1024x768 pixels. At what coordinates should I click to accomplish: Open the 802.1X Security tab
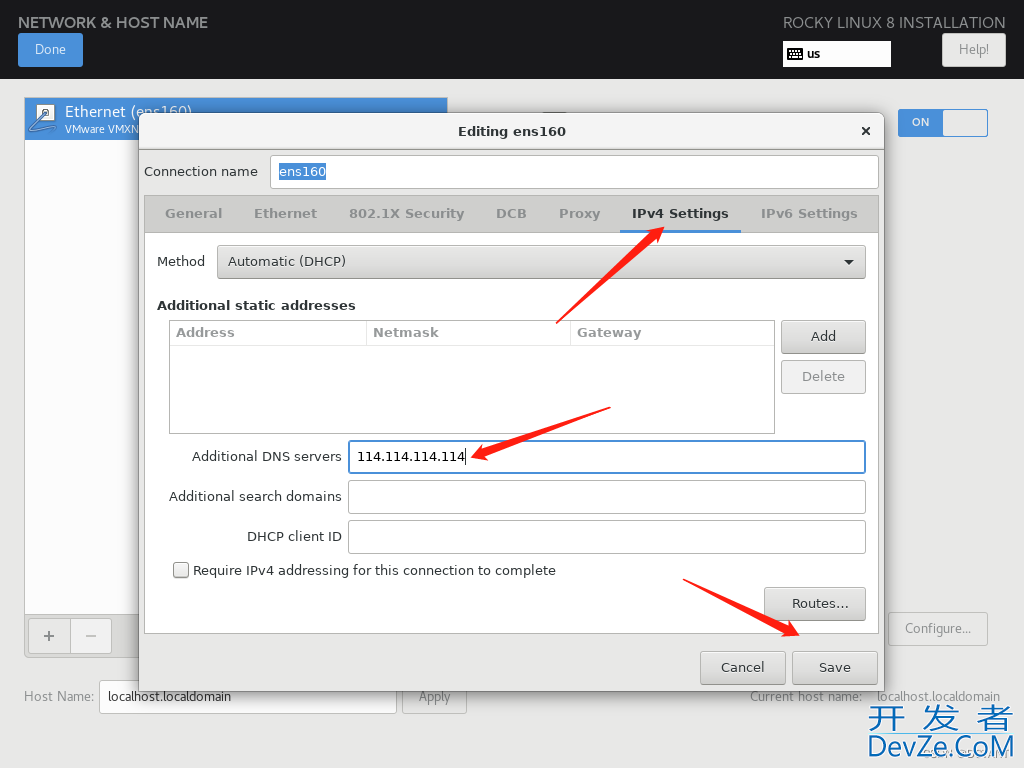[406, 214]
